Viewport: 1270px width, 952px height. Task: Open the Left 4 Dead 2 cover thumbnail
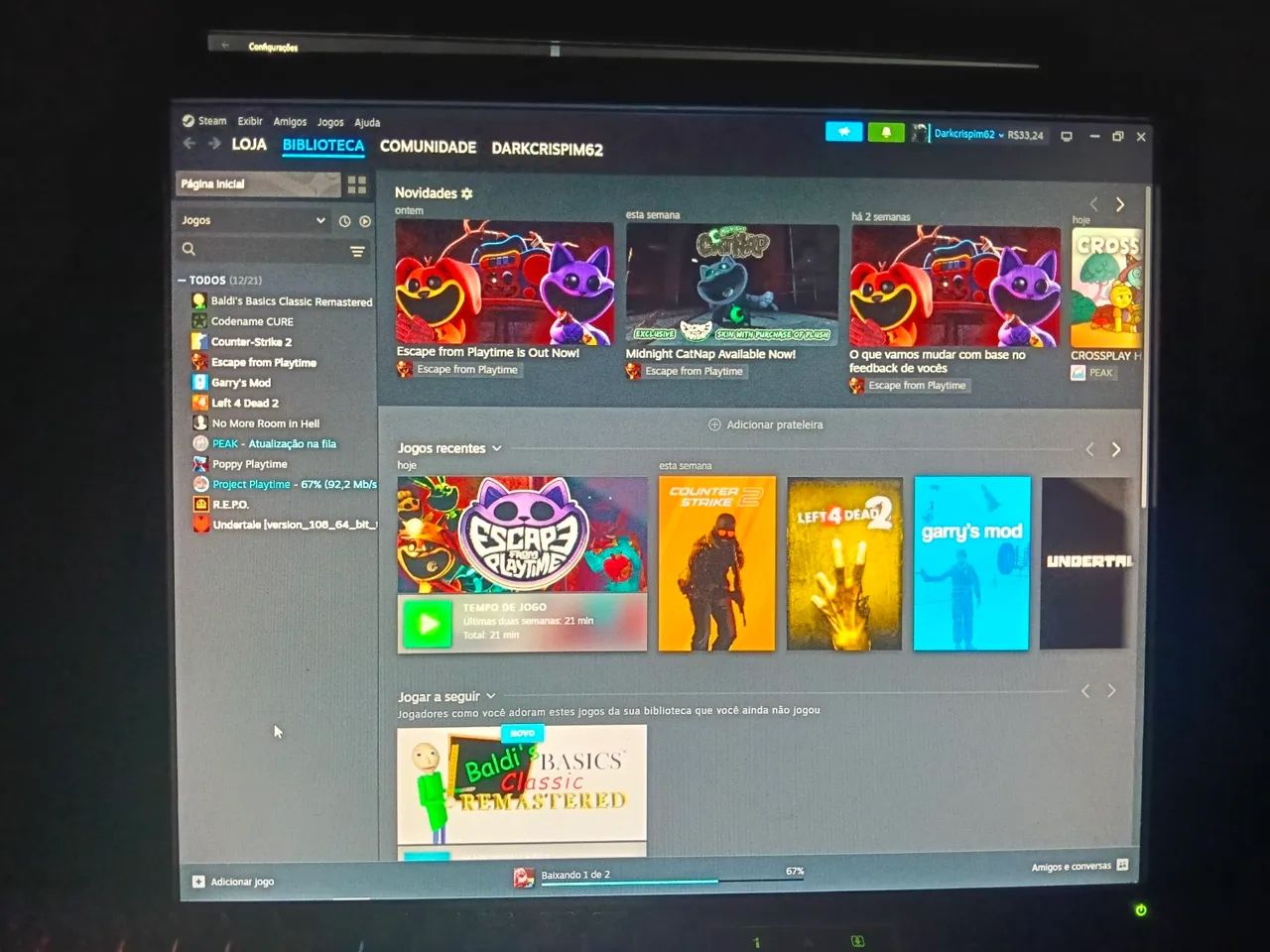pos(844,564)
